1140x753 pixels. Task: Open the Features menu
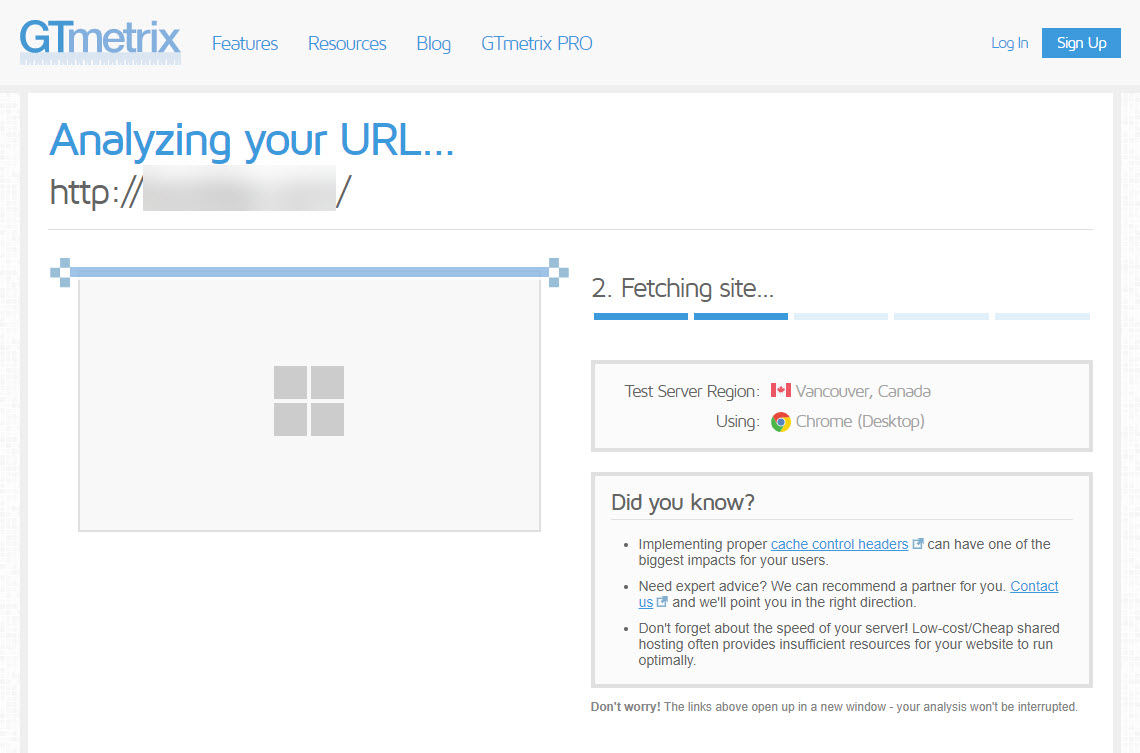(244, 43)
